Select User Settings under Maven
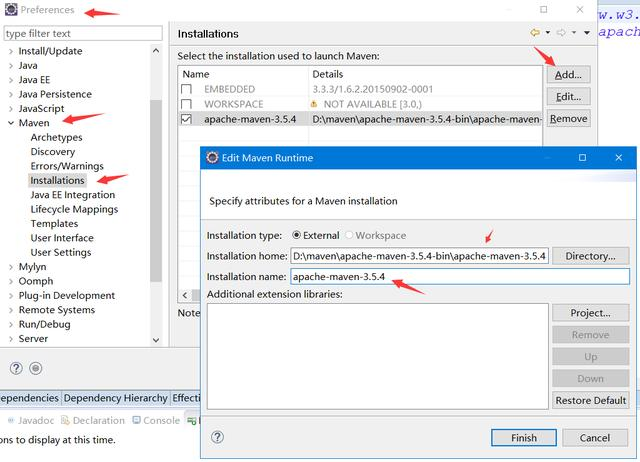Viewport: 640px width, 462px height. click(x=61, y=253)
